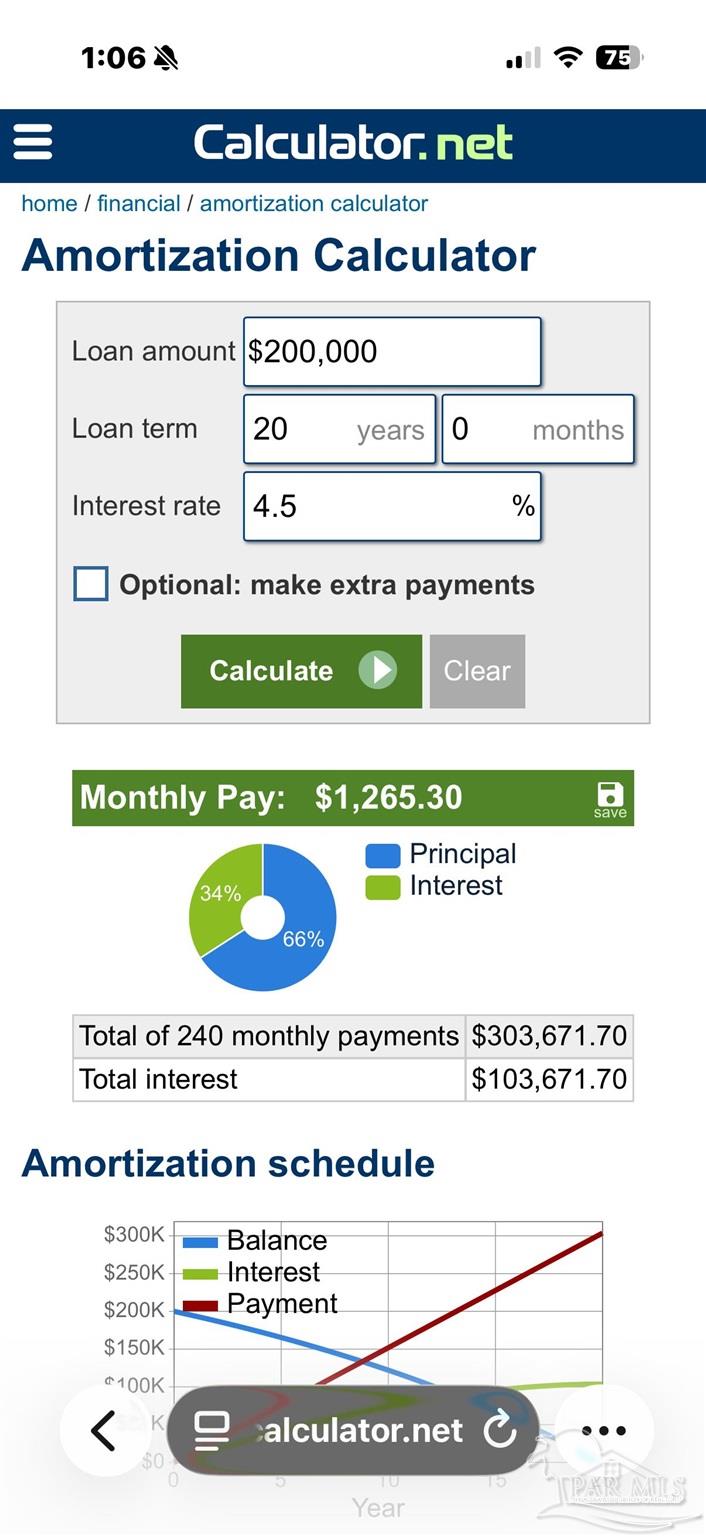Focus the loan term months field
Image resolution: width=706 pixels, height=1536 pixels.
[x=538, y=429]
